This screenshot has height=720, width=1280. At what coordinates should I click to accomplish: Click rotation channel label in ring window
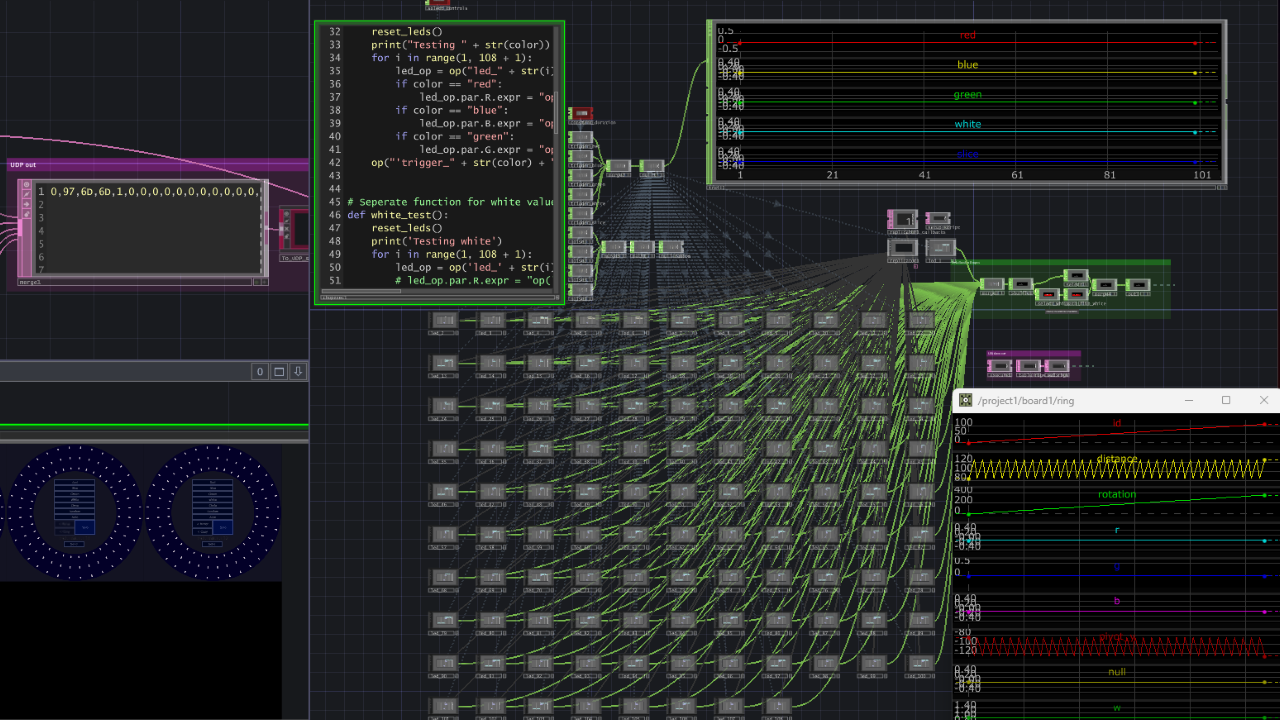[1117, 494]
